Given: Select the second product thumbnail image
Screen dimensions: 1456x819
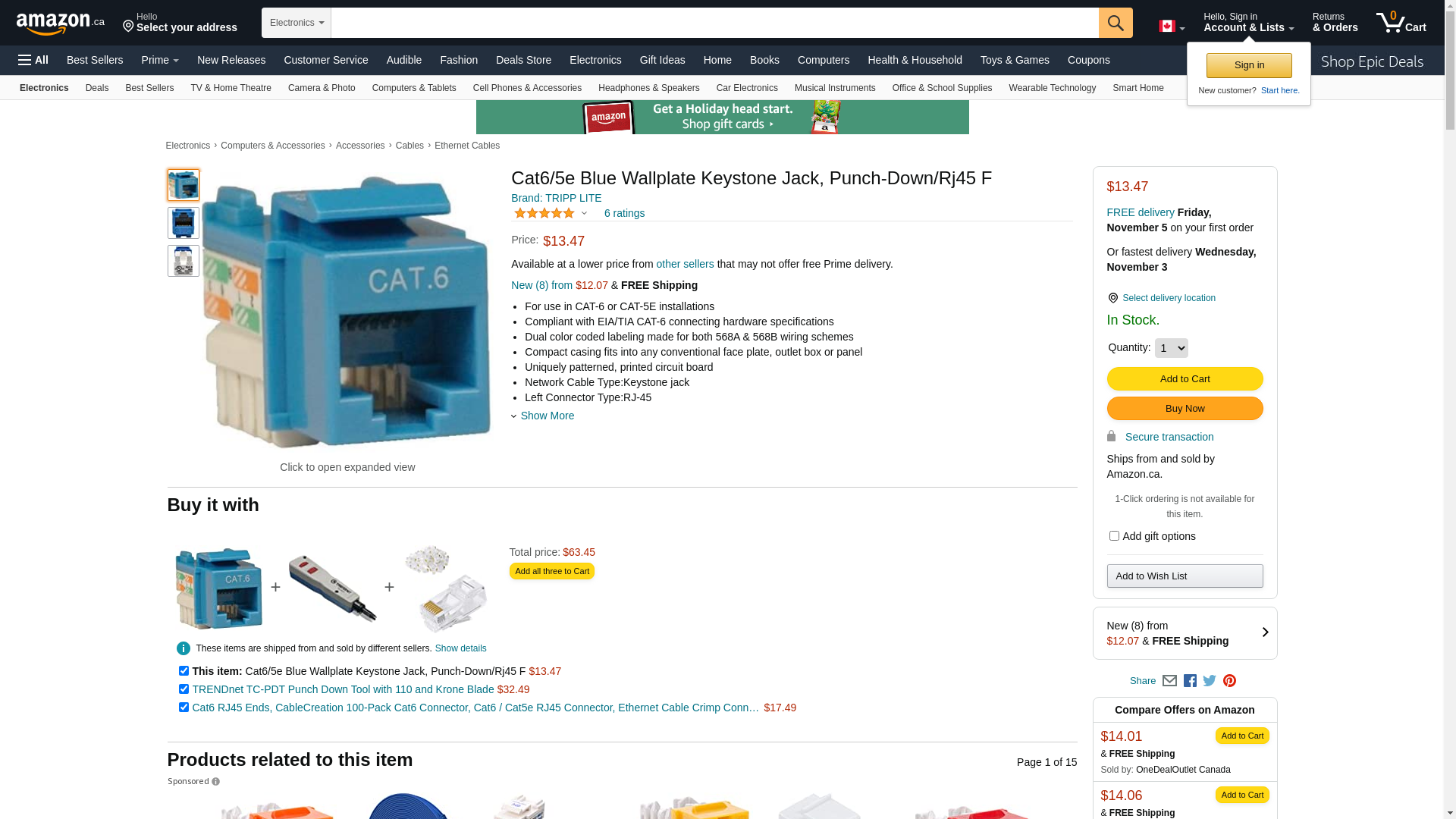Looking at the screenshot, I should pyautogui.click(x=184, y=223).
